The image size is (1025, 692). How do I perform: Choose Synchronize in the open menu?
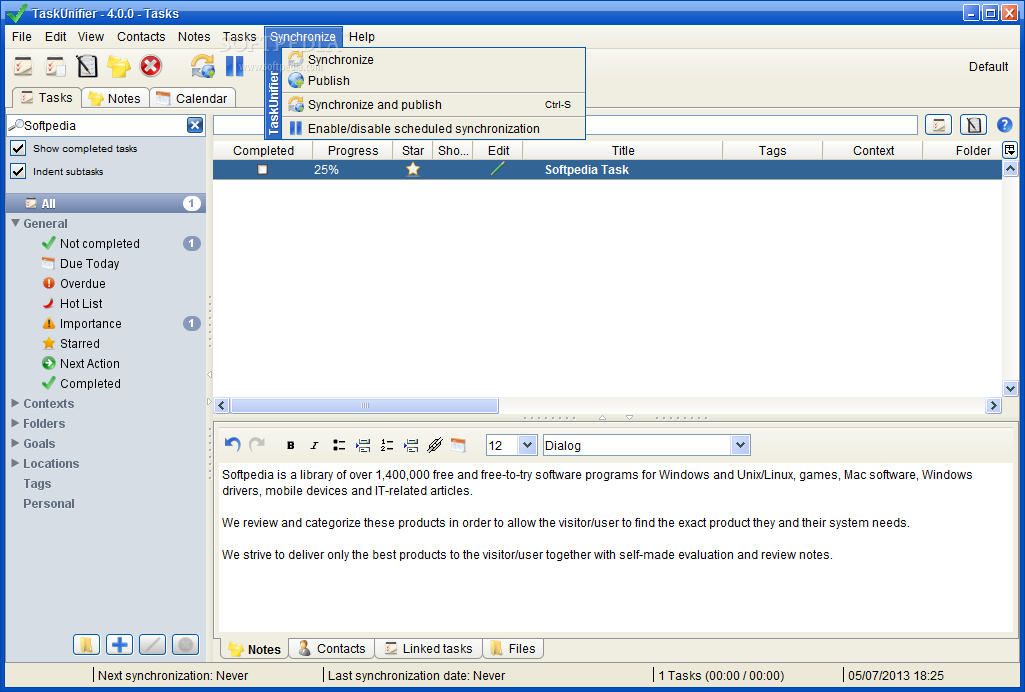pos(432,59)
